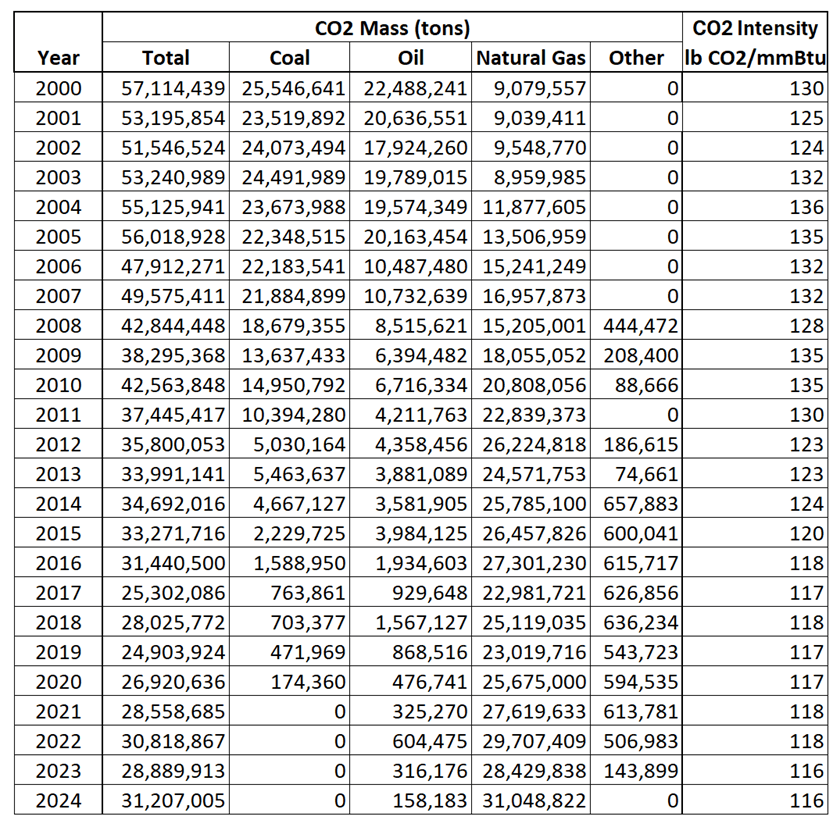Screen dimensions: 840x820
Task: Click the Other column header
Action: pyautogui.click(x=636, y=58)
